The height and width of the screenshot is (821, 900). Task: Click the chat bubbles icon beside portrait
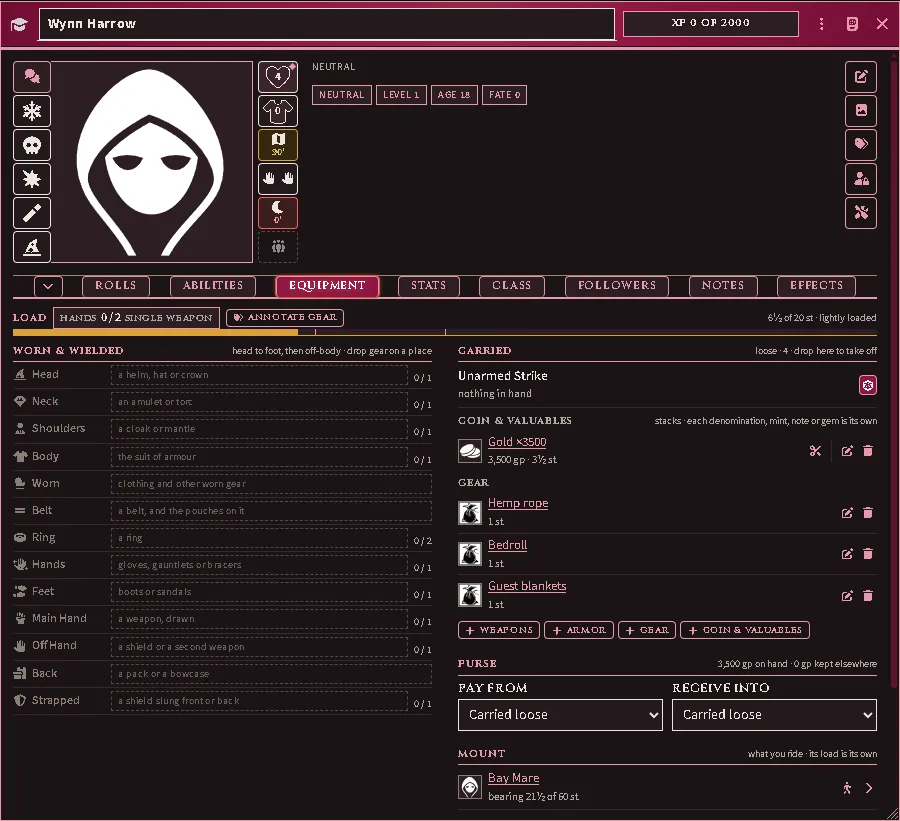(x=32, y=76)
